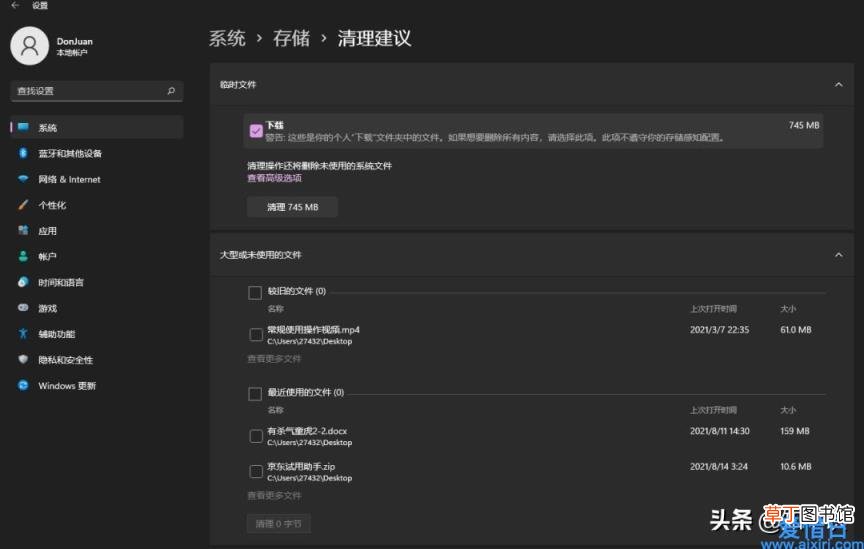The image size is (864, 549).
Task: Click the network Wi-Fi icon in sidebar
Action: 23,179
